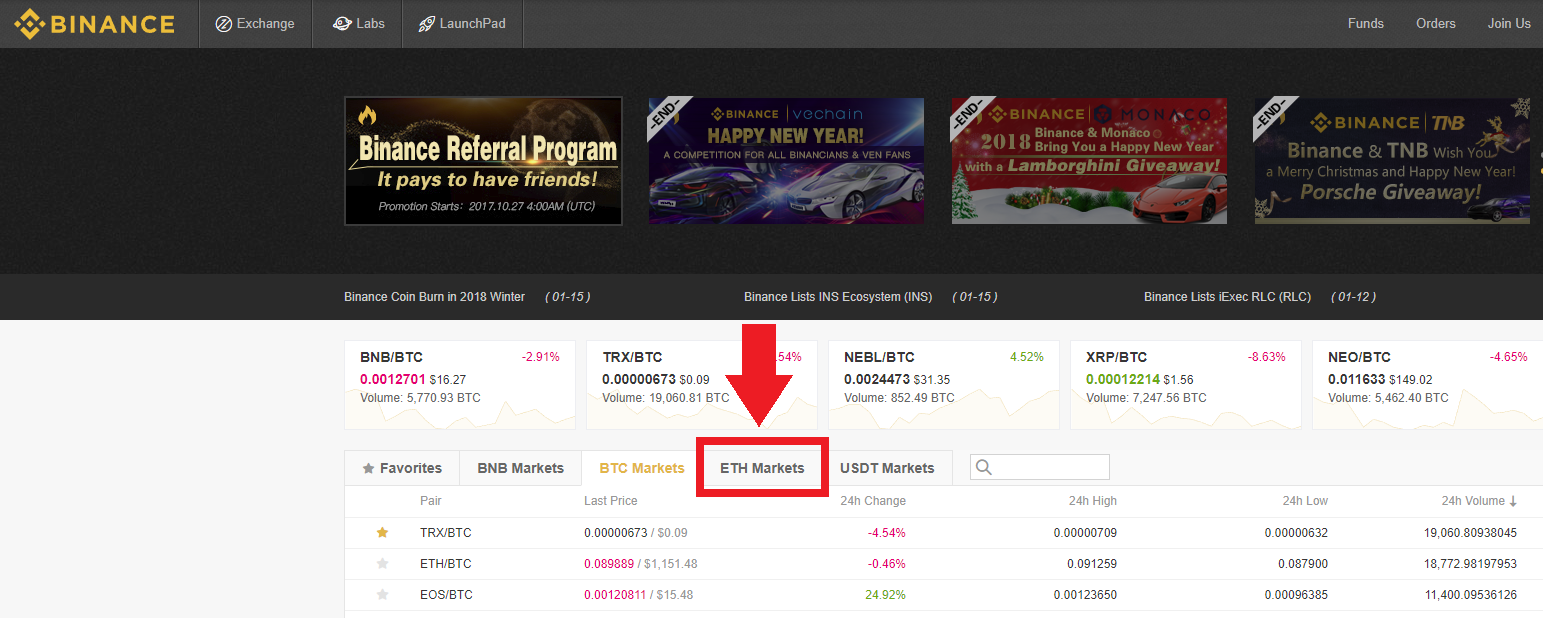
Task: Open the Monaco Lamborghini Giveaway banner
Action: coord(1089,161)
